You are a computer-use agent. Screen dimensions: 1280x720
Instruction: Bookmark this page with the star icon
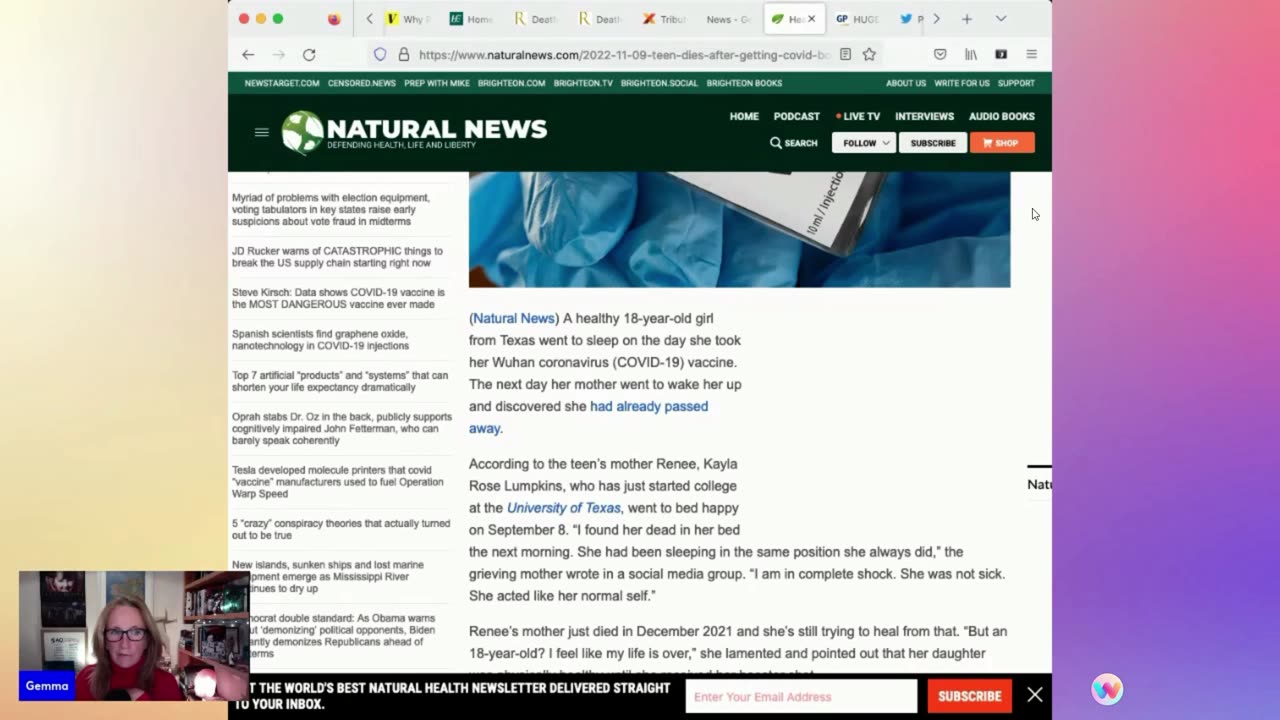[x=869, y=55]
